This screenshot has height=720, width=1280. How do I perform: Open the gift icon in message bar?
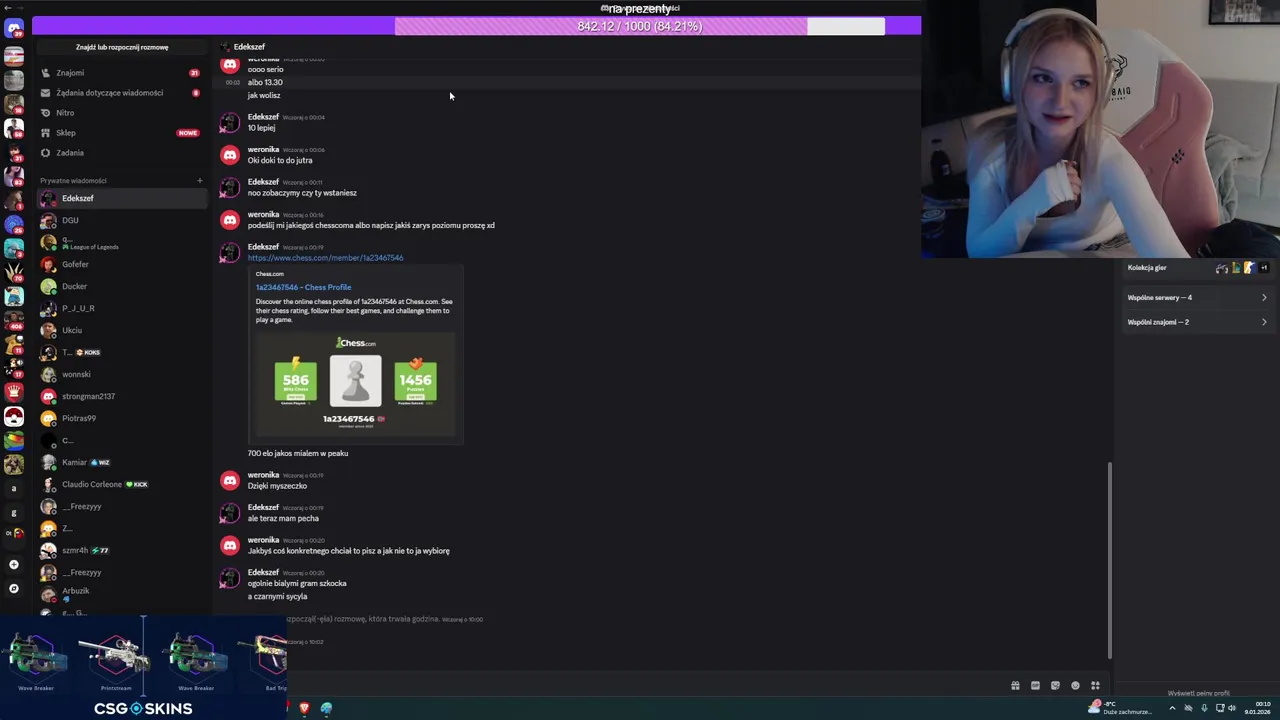[x=1015, y=686]
